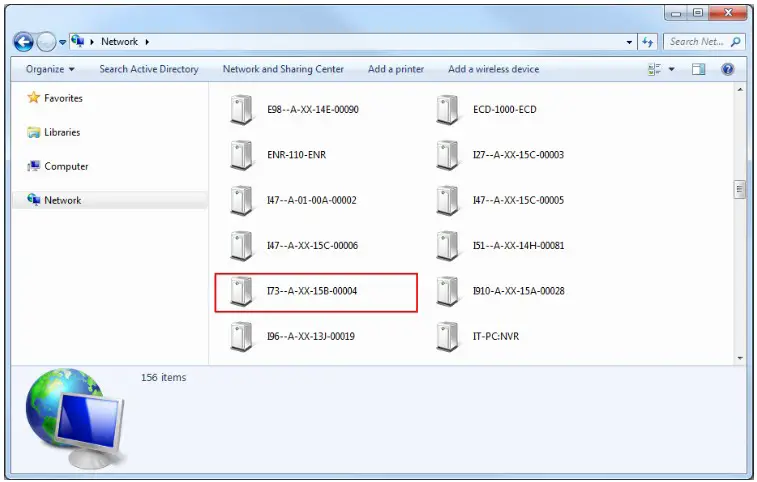Select Favorites in the navigation pane

(x=63, y=98)
